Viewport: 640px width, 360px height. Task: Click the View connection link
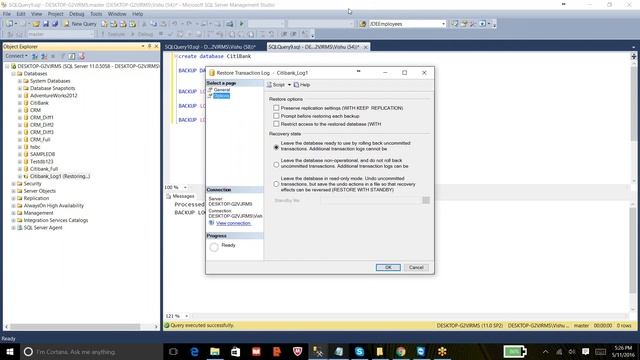click(x=233, y=223)
